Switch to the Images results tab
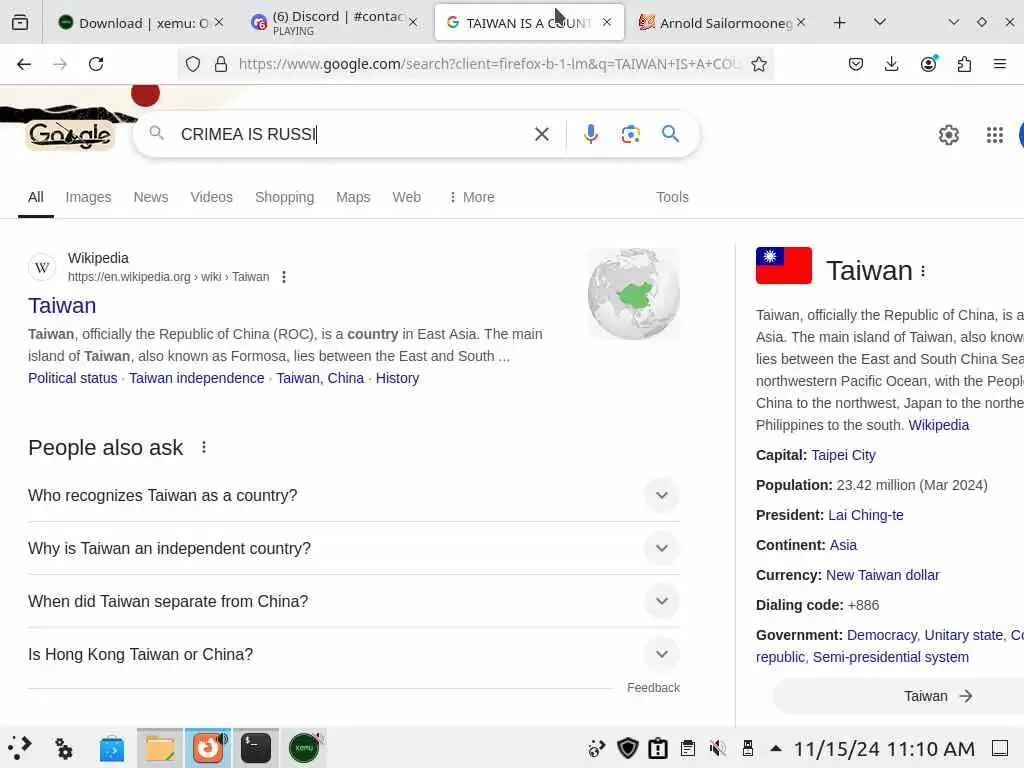The image size is (1024, 768). click(88, 197)
